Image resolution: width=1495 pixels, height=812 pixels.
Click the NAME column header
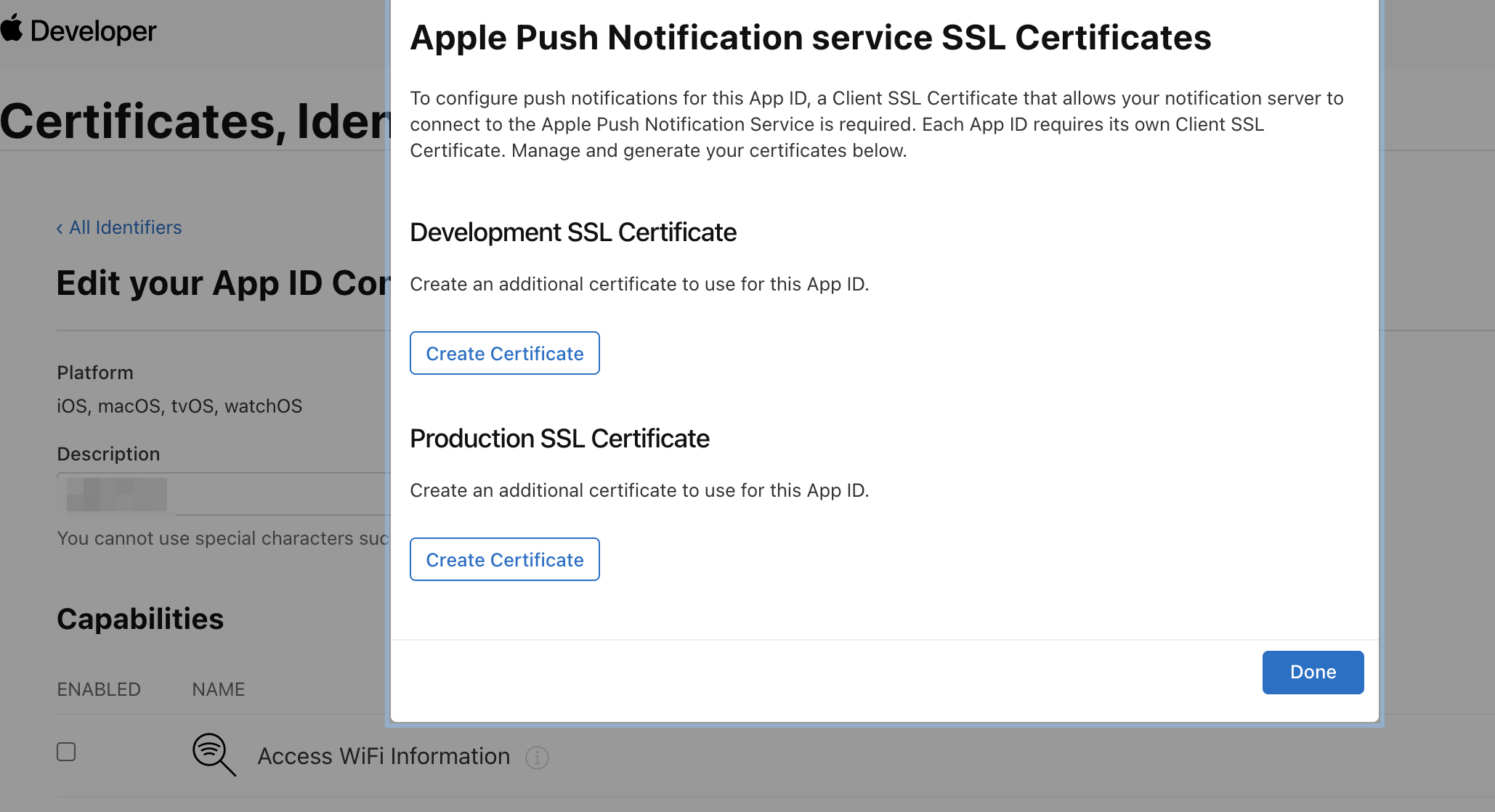pos(218,689)
